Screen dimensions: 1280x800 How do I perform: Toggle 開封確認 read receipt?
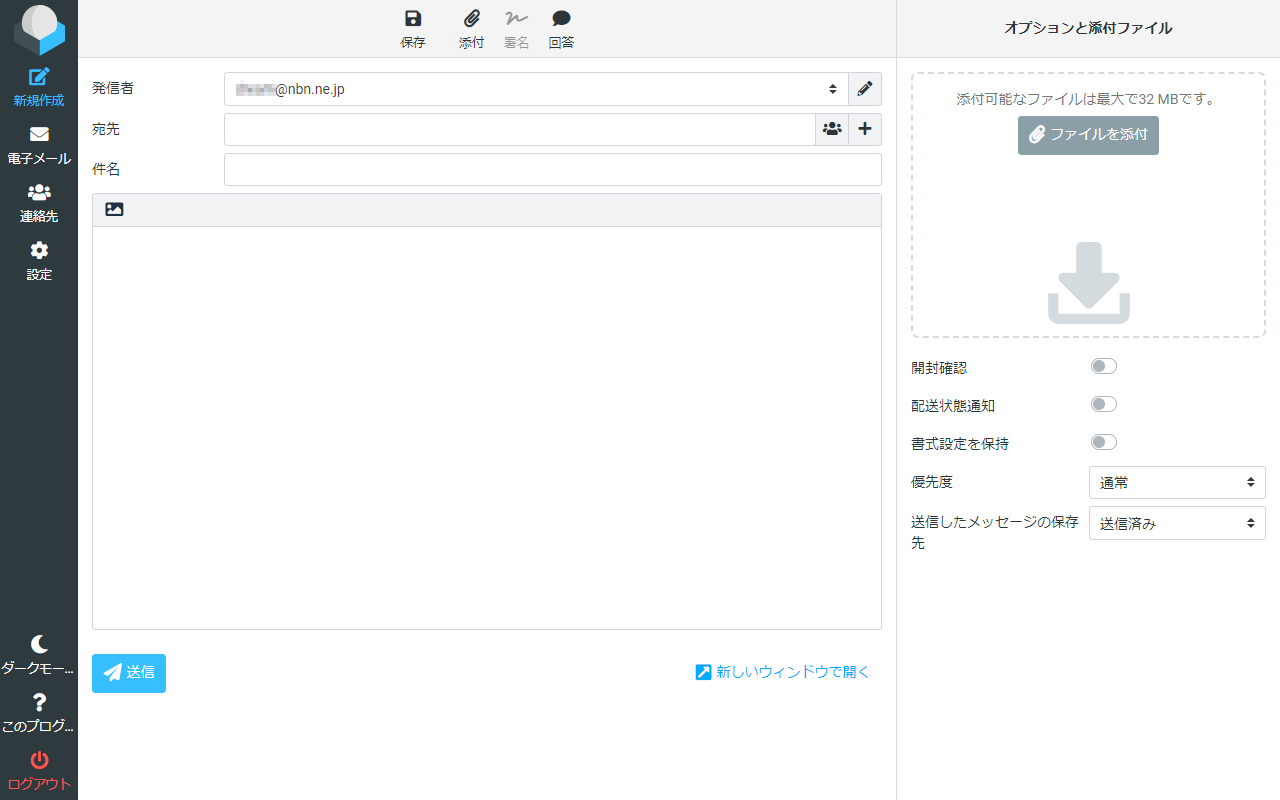[1104, 366]
